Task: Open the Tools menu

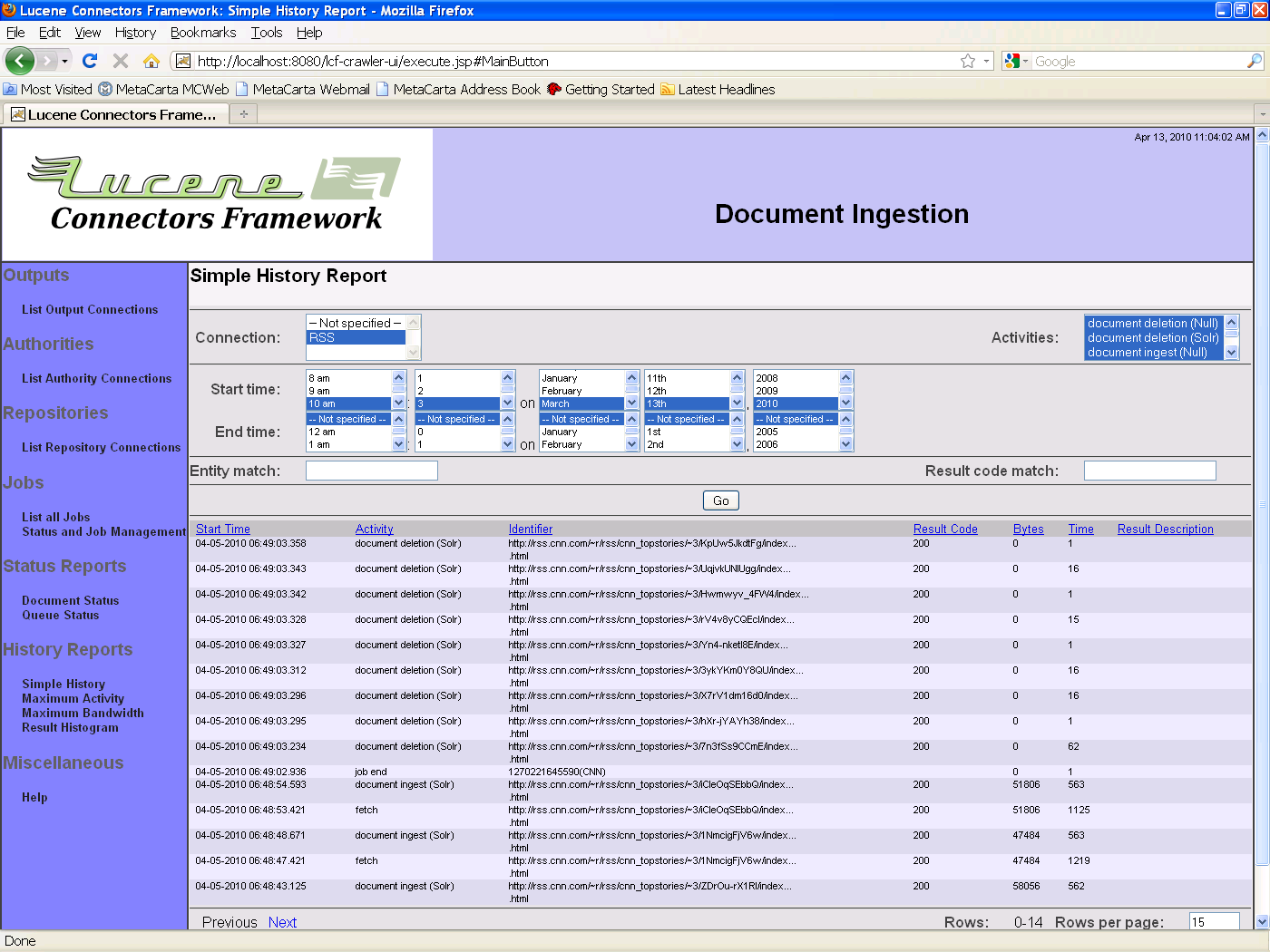Action: [266, 33]
